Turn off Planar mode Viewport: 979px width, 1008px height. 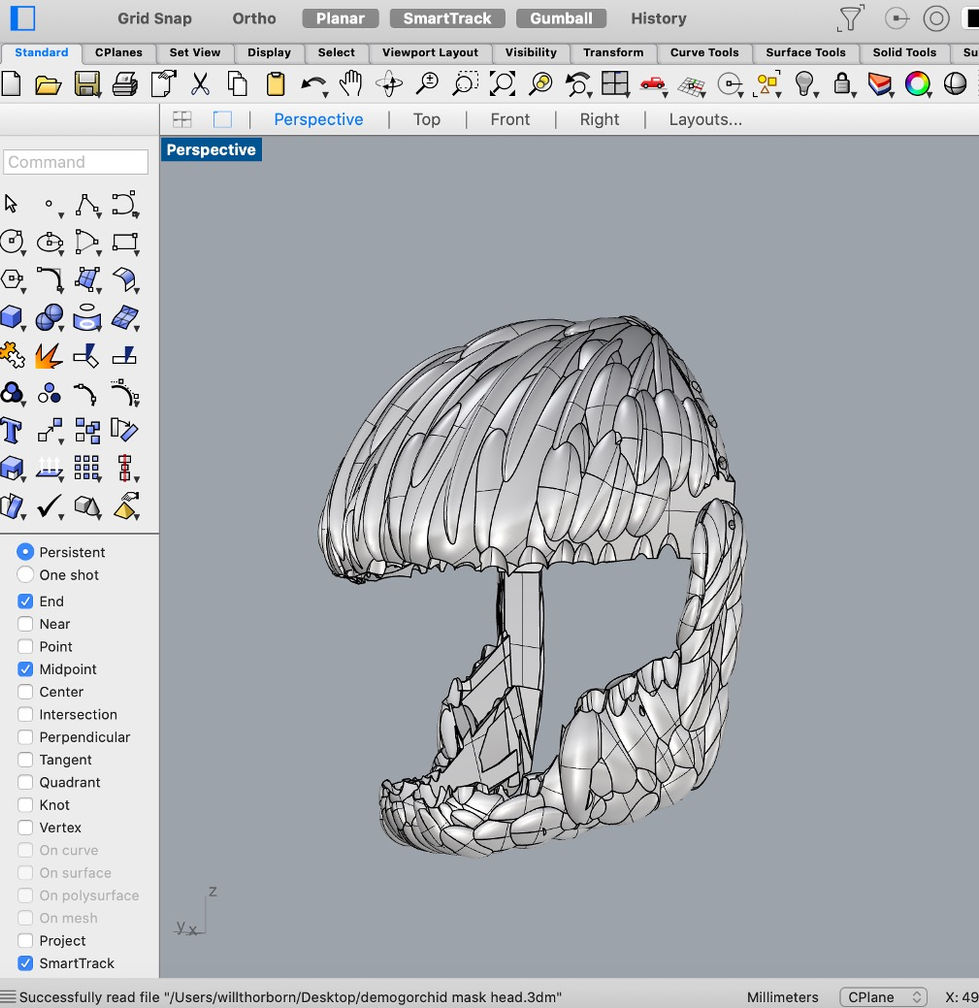(340, 18)
